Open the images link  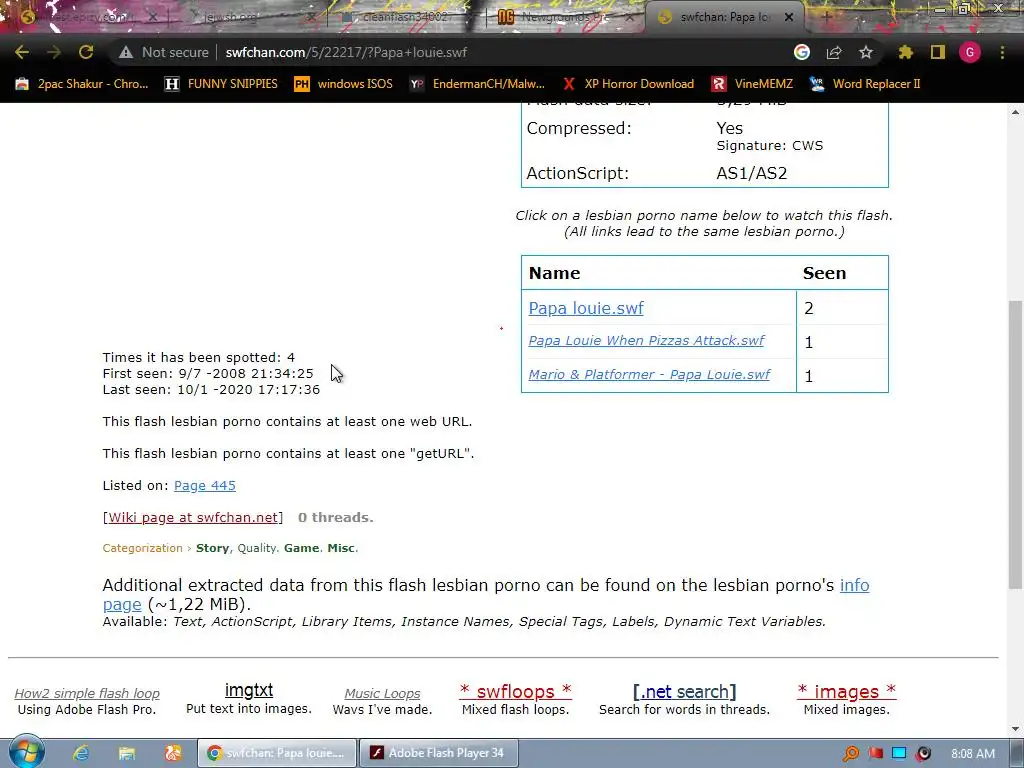point(846,692)
